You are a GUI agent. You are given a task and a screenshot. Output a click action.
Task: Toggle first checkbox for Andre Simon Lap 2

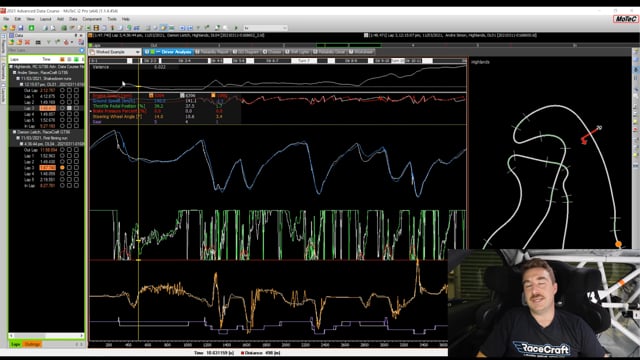click(62, 102)
